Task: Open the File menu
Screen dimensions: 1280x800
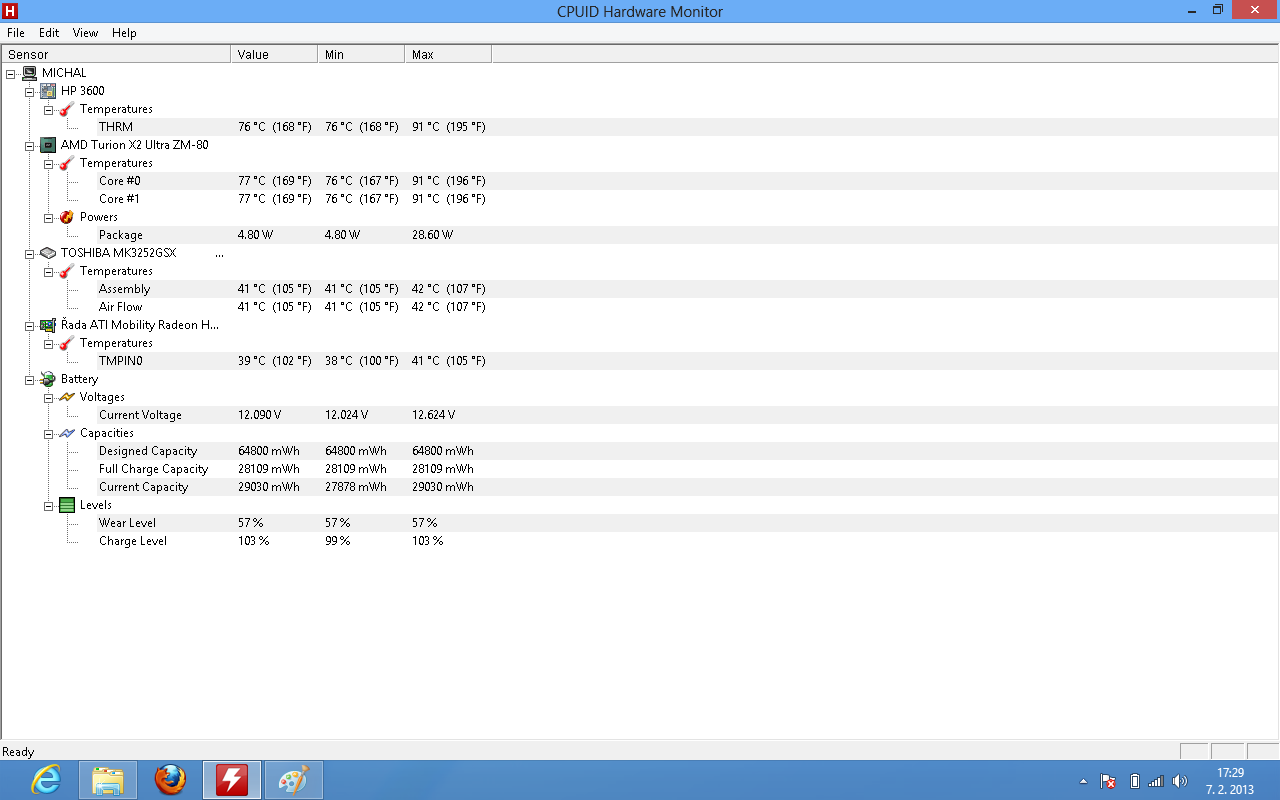Action: click(16, 33)
